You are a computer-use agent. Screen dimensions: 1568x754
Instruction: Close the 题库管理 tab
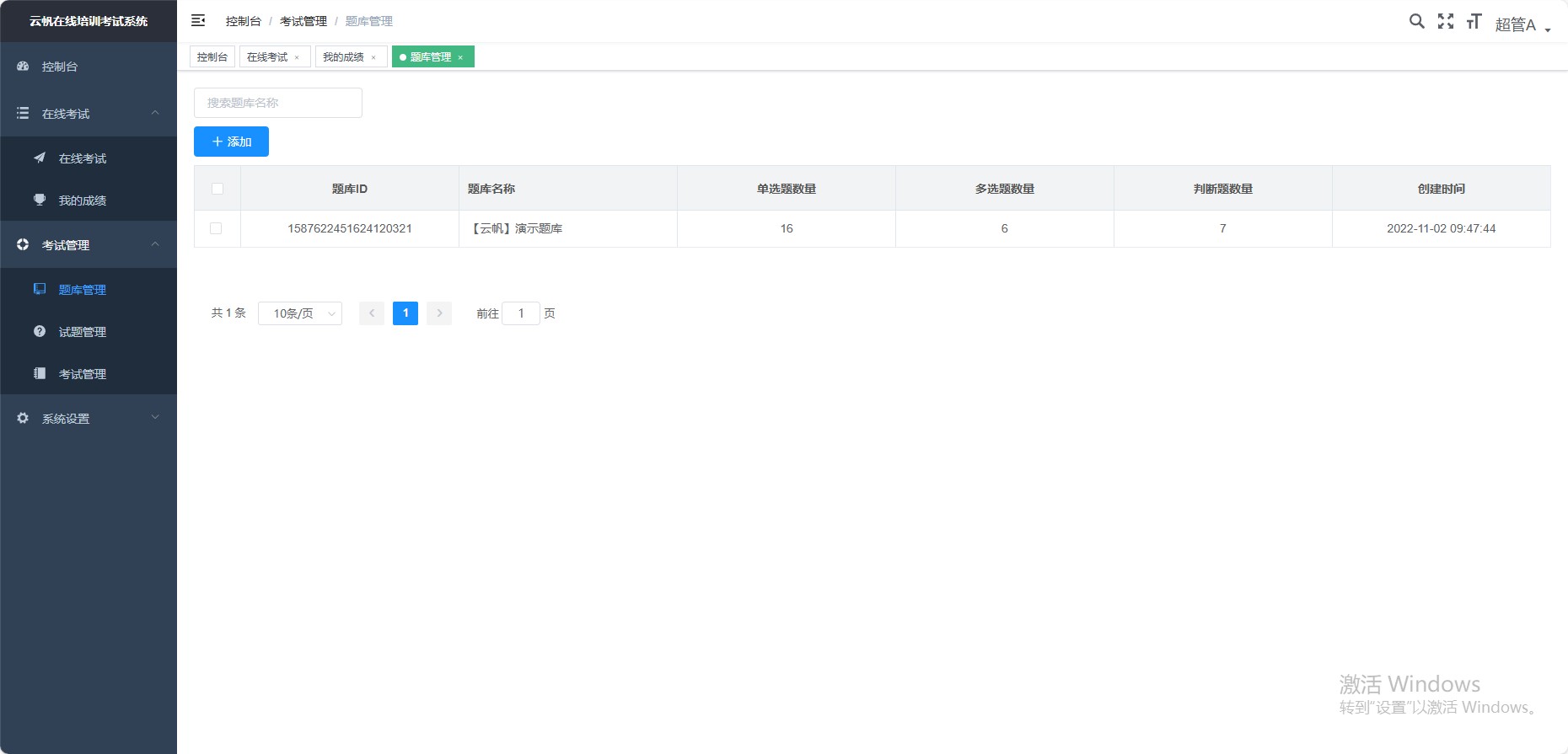click(x=460, y=57)
